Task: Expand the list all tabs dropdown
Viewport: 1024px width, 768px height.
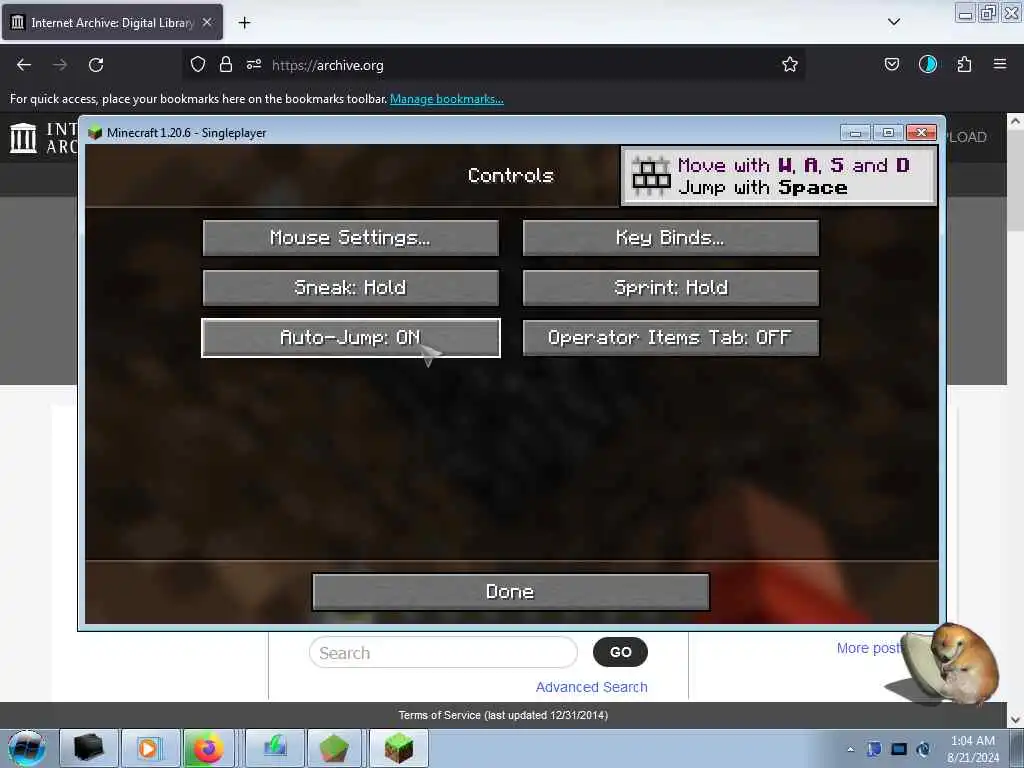Action: point(894,22)
